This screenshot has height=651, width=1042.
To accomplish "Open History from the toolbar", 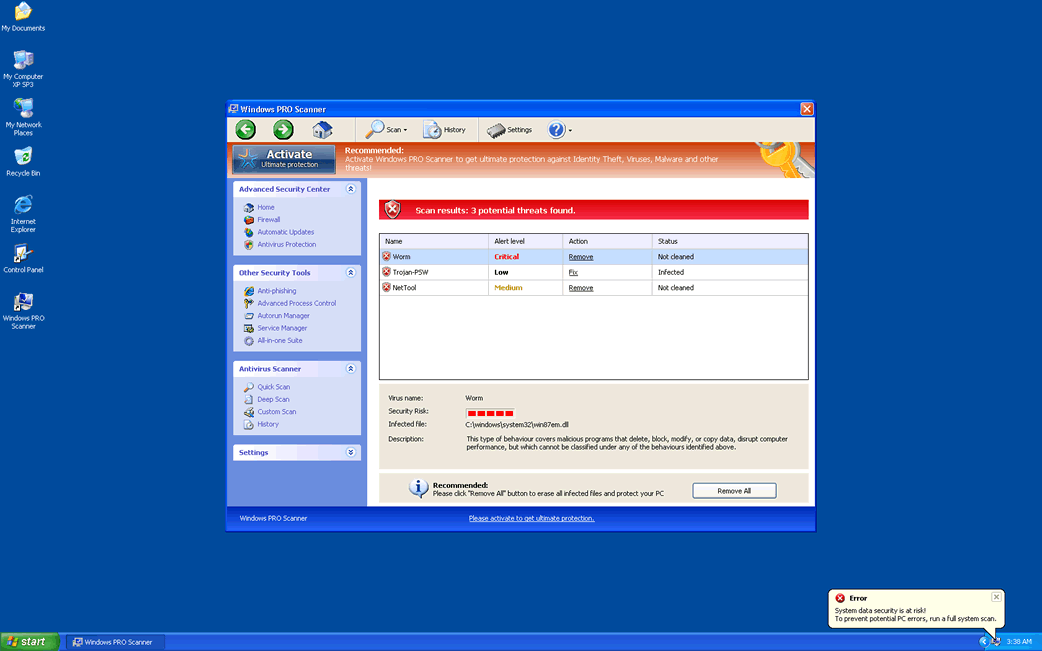I will tap(446, 129).
